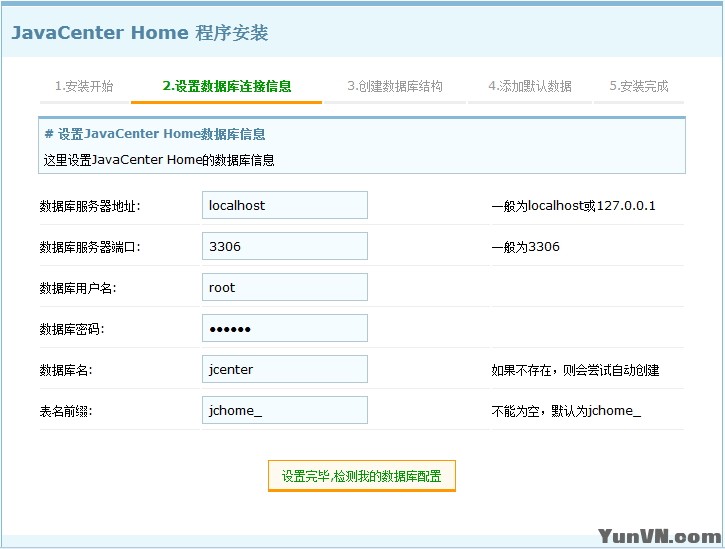Image resolution: width=725 pixels, height=549 pixels.
Task: Click the 数据库名: label
Action: pos(66,370)
